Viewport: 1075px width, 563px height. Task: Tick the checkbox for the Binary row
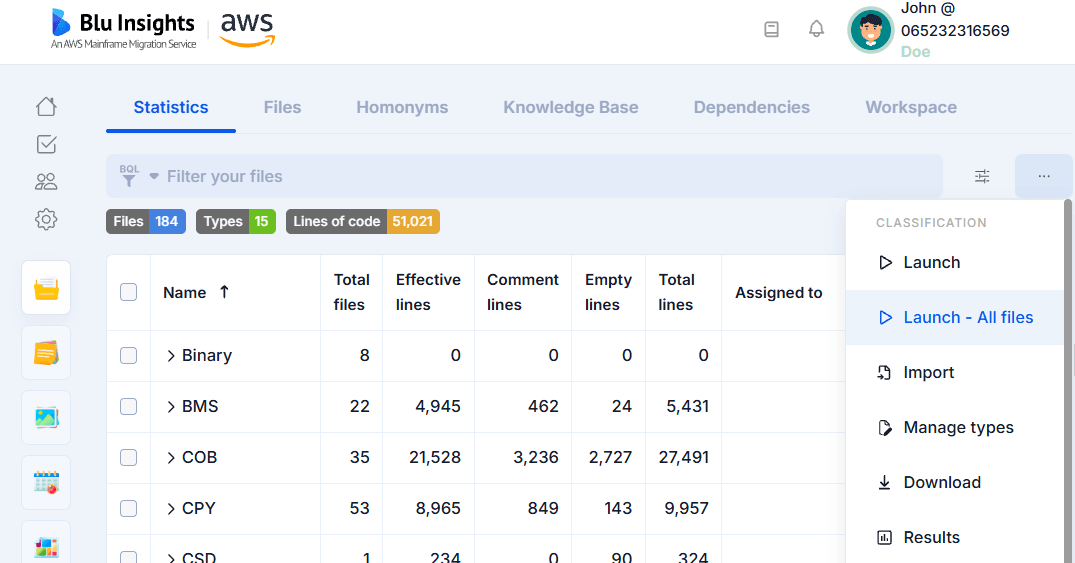click(128, 355)
